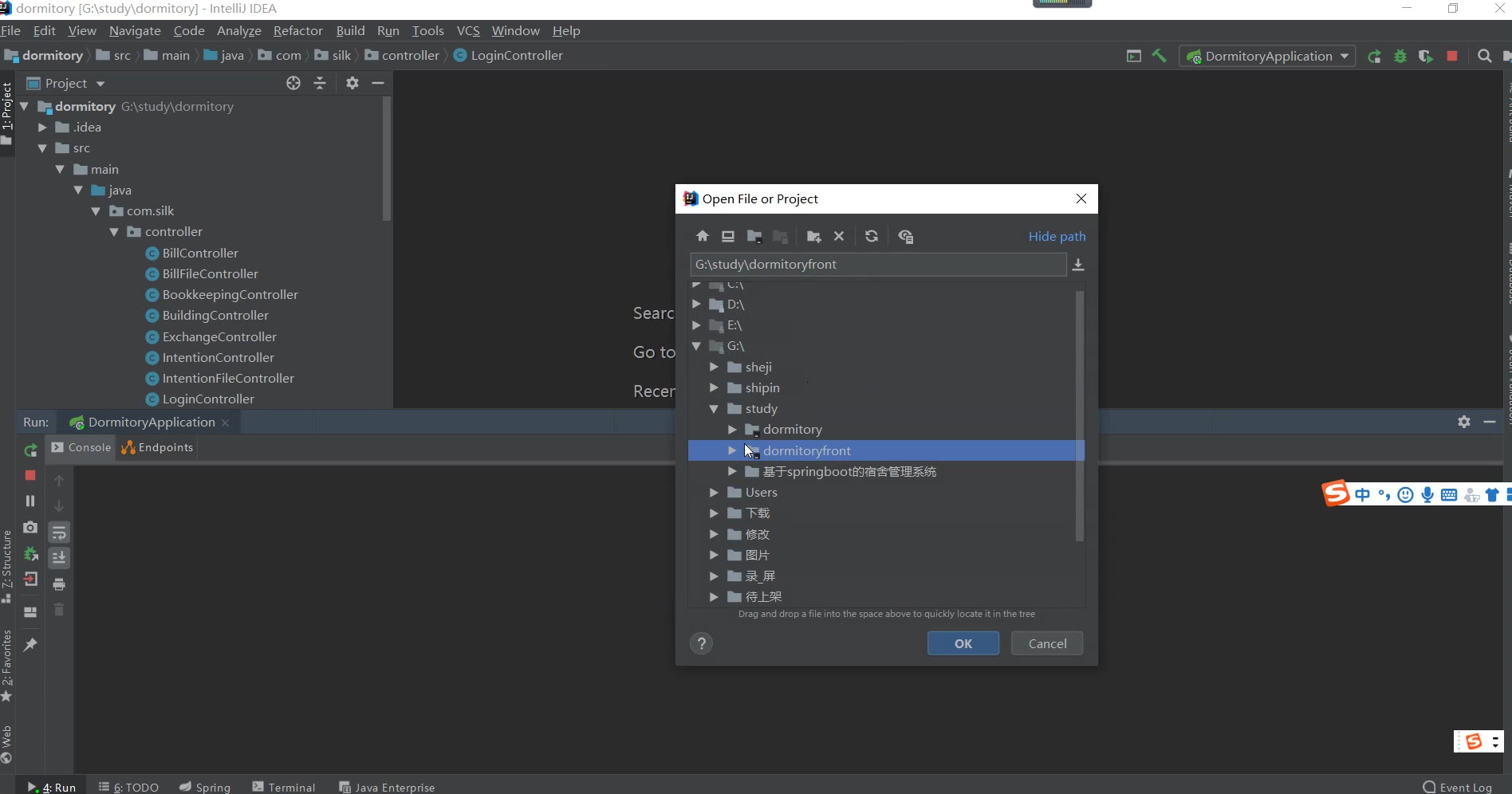Click the path input field in dialog

click(877, 264)
